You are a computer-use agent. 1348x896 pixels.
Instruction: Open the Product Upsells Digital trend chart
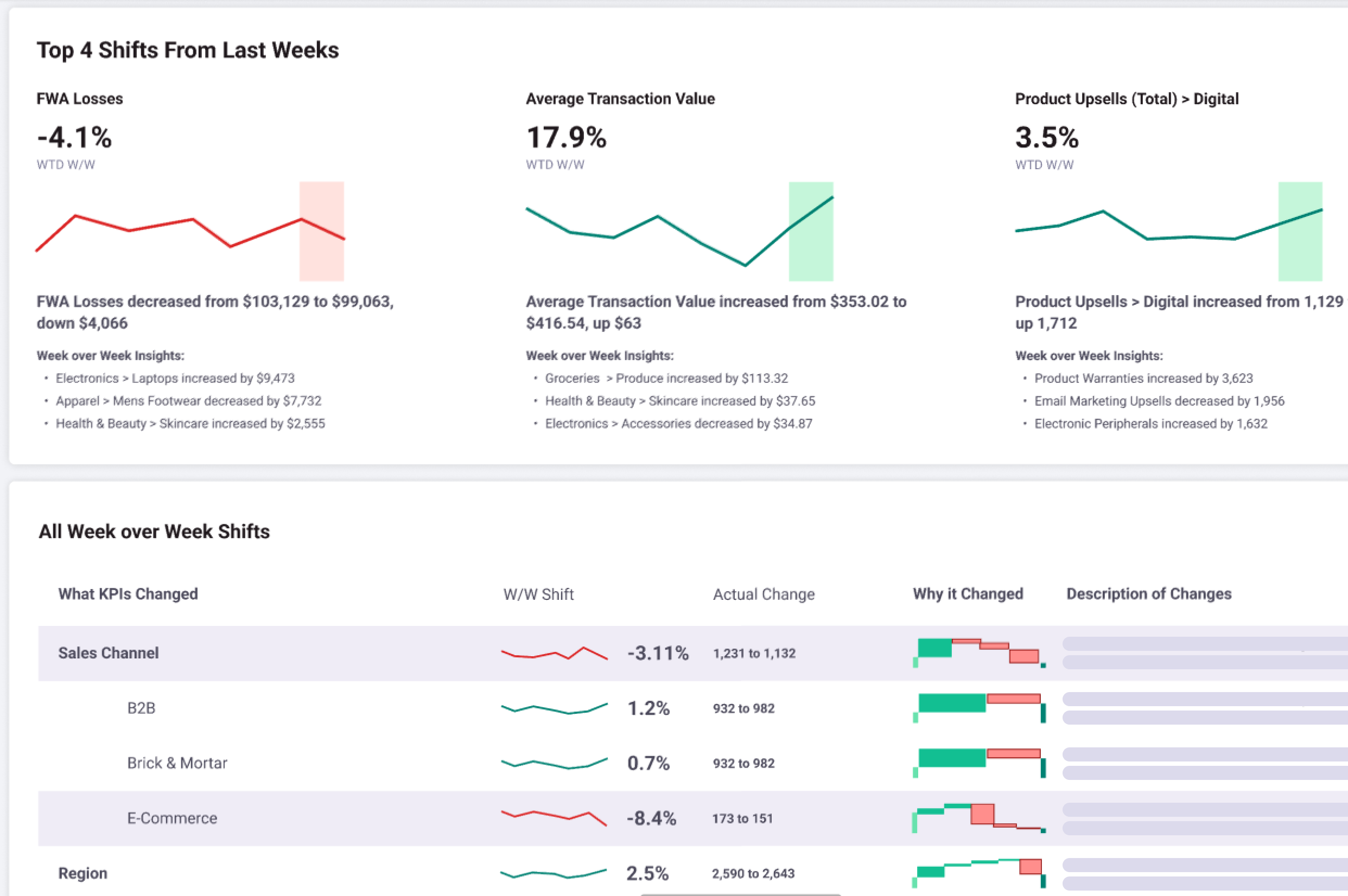pos(1169,232)
